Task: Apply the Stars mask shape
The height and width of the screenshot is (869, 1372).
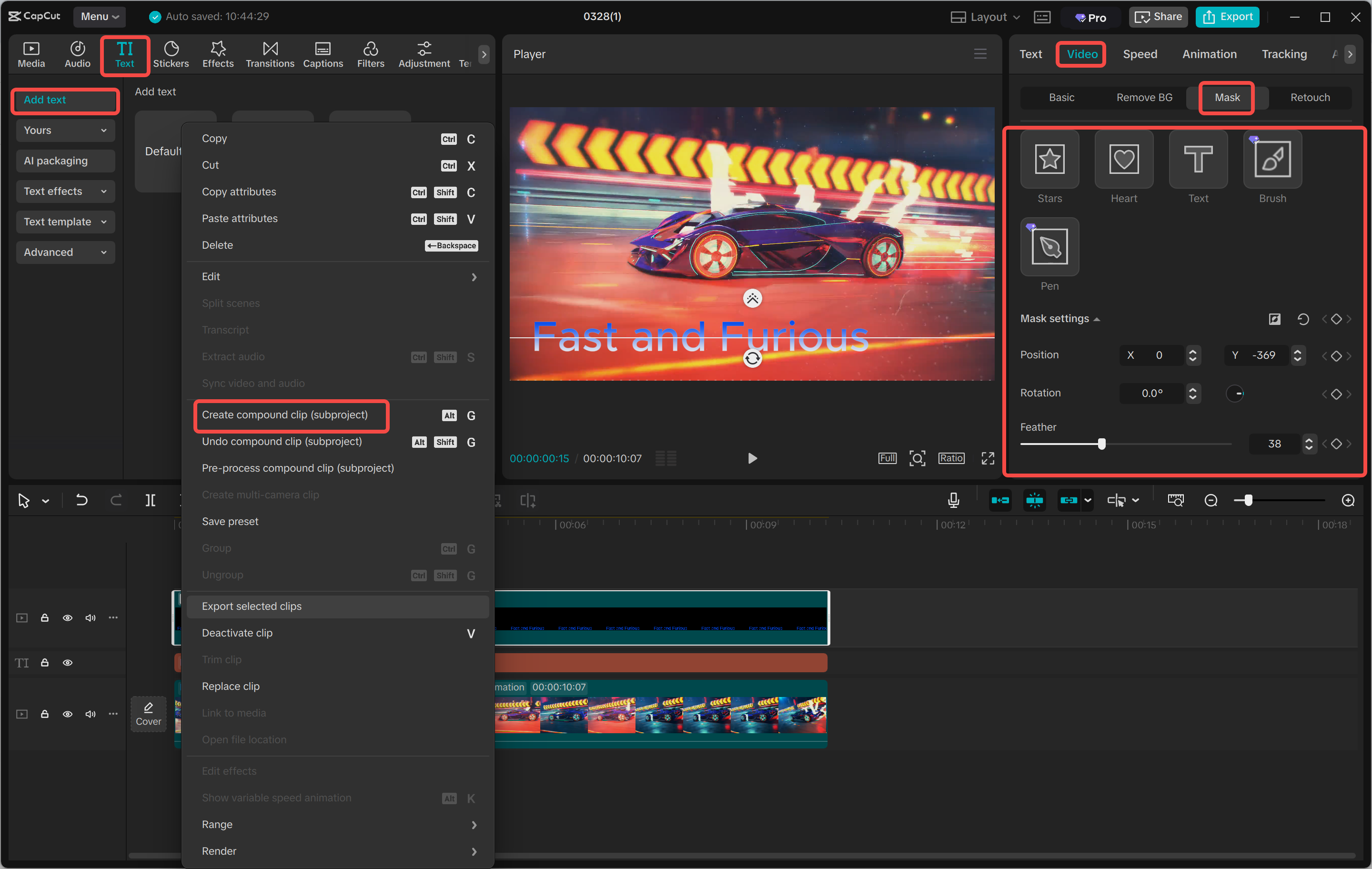Action: pos(1049,160)
